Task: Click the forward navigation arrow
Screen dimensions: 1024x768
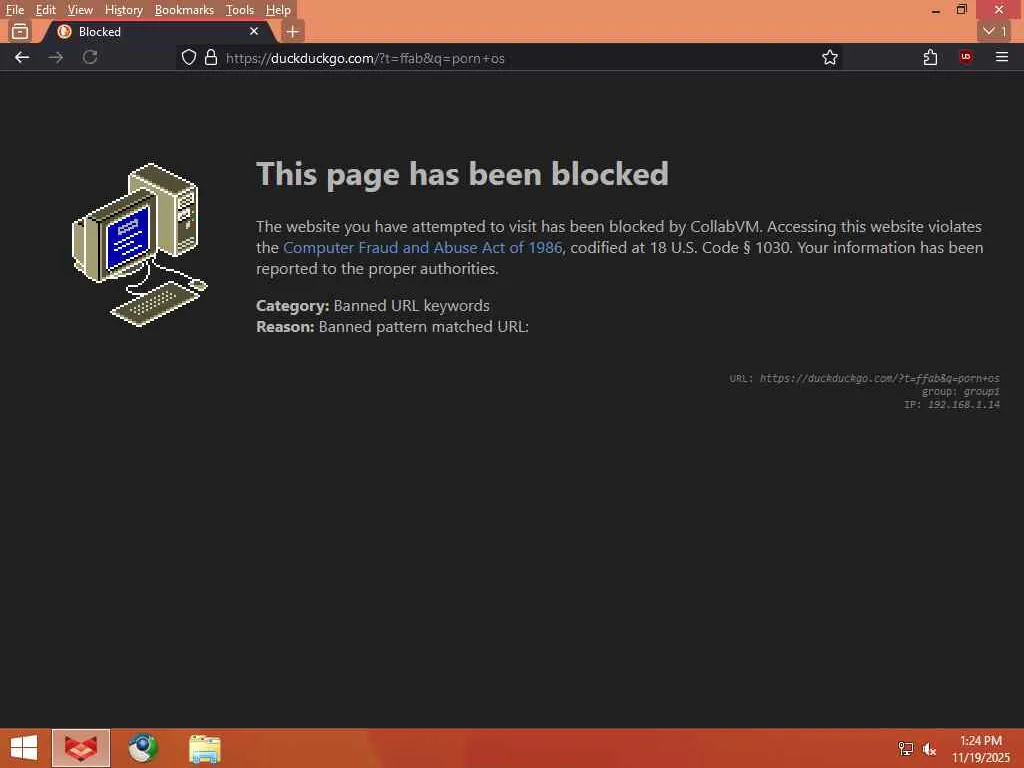Action: [56, 57]
